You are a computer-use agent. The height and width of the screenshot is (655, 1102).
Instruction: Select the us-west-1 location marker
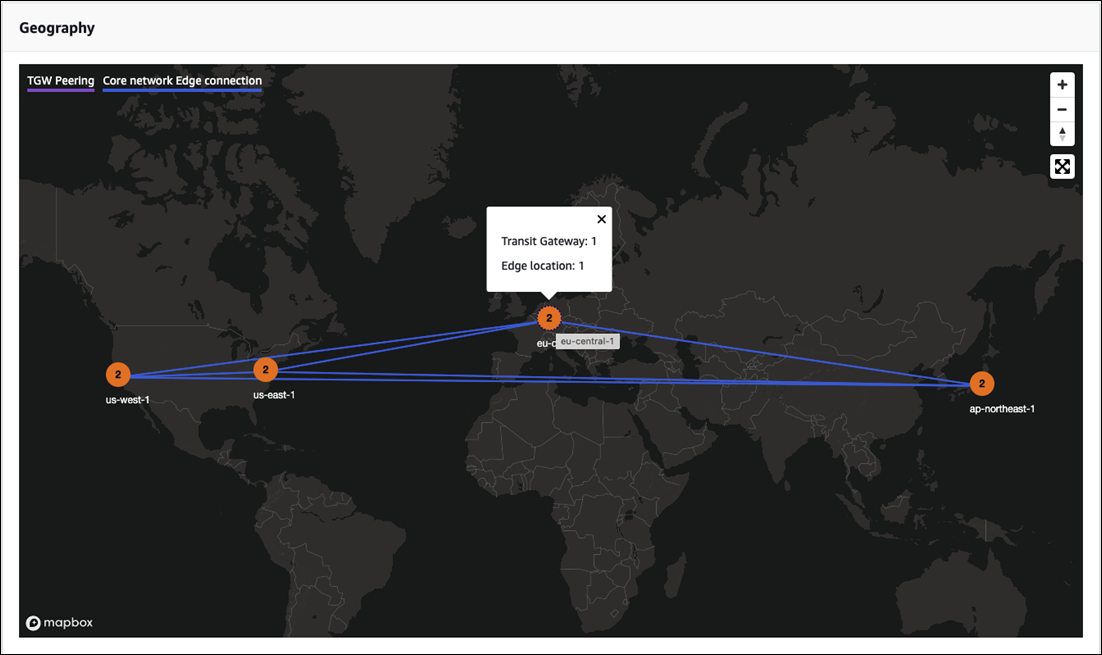pos(118,374)
